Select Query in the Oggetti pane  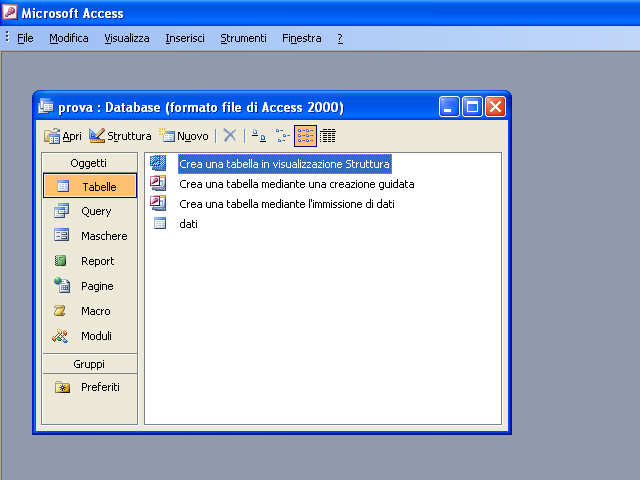pos(90,211)
